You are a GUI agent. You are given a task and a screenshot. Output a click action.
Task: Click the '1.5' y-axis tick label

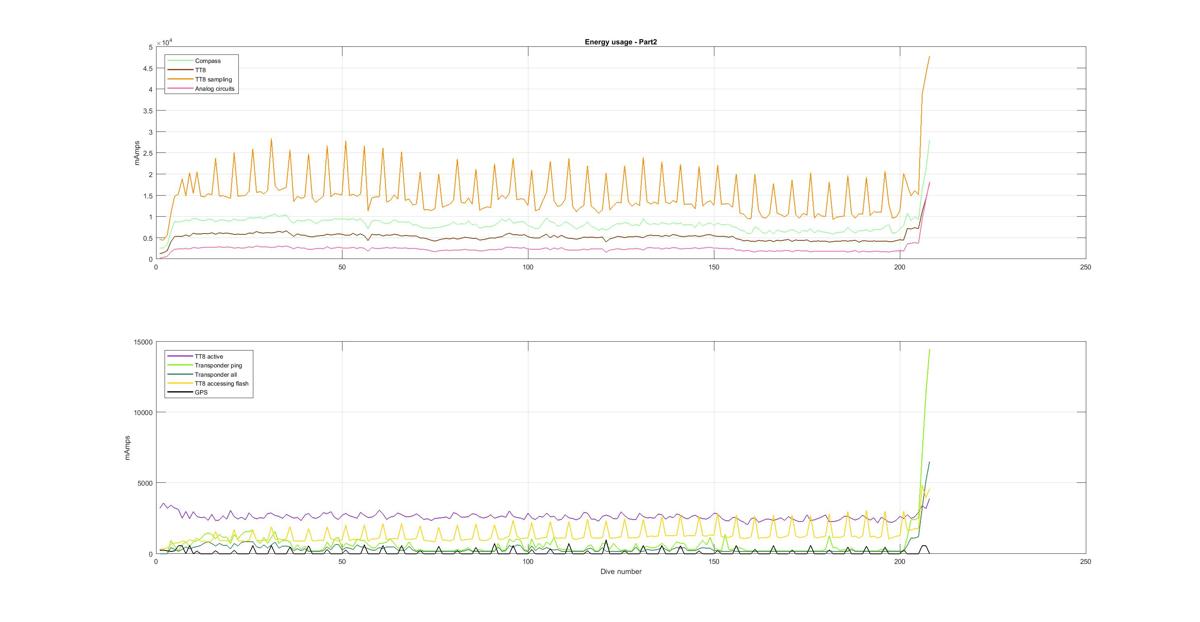coord(147,196)
